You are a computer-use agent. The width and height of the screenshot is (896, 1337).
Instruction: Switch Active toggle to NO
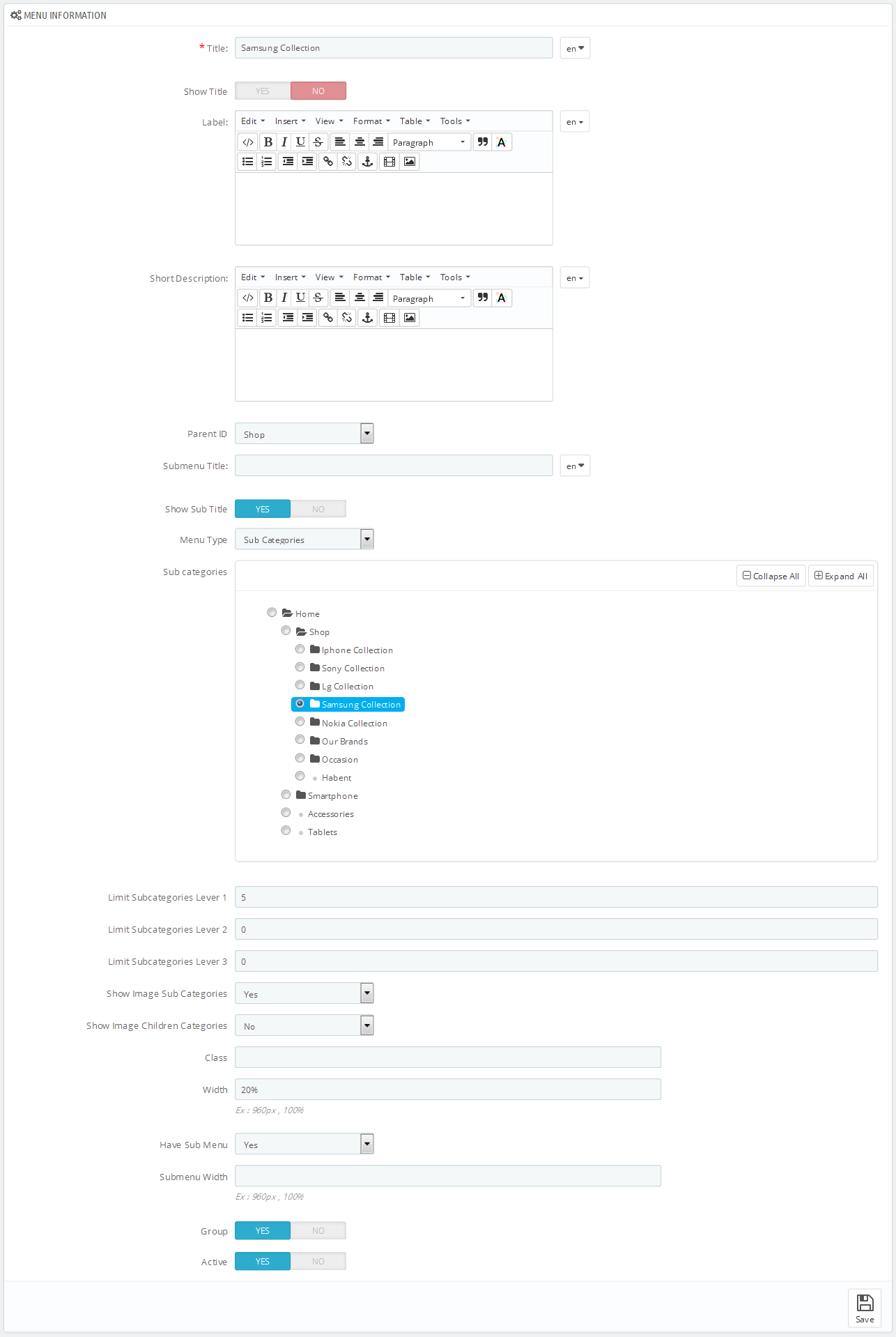click(318, 1262)
